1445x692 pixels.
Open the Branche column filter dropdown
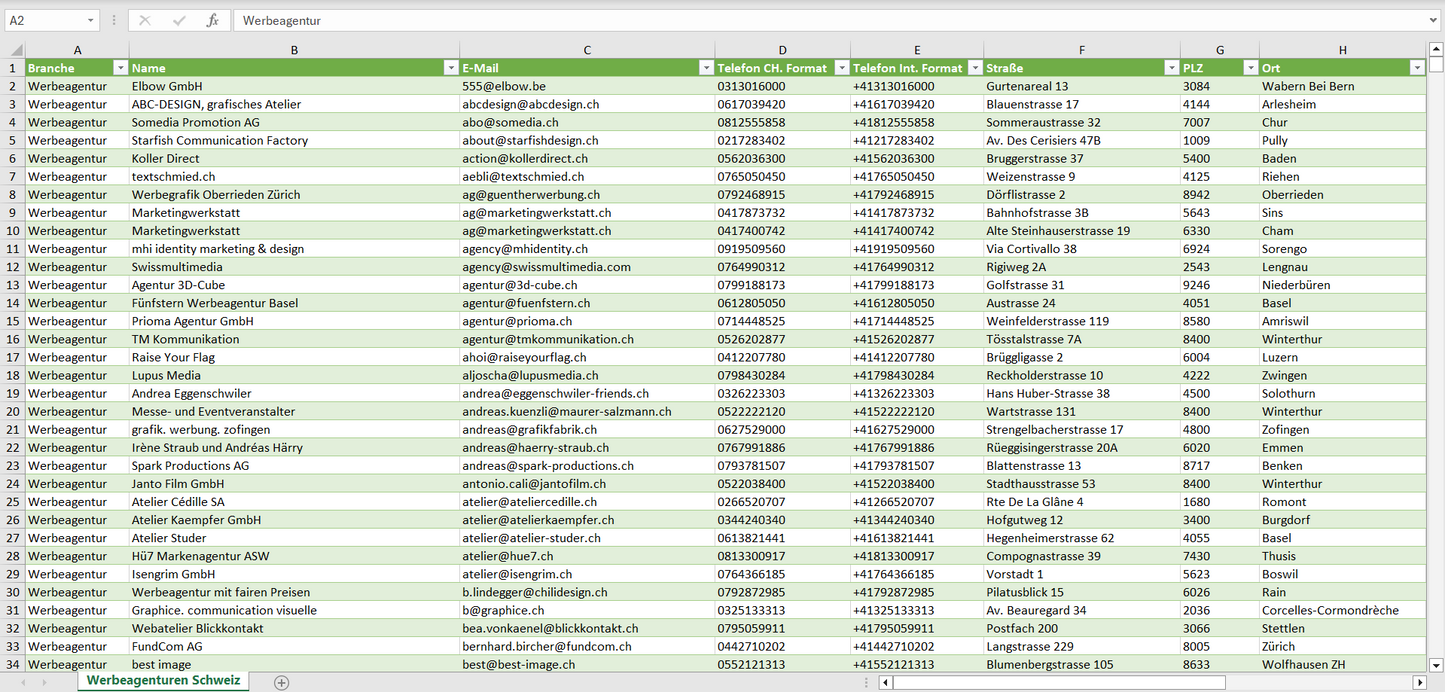tap(121, 68)
